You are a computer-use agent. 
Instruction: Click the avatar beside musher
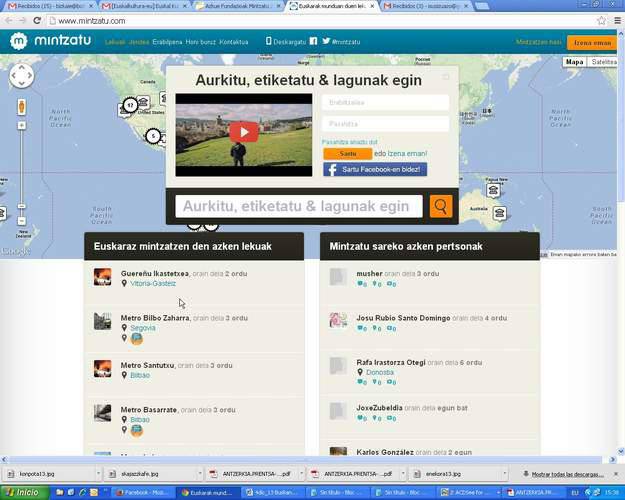coord(338,277)
